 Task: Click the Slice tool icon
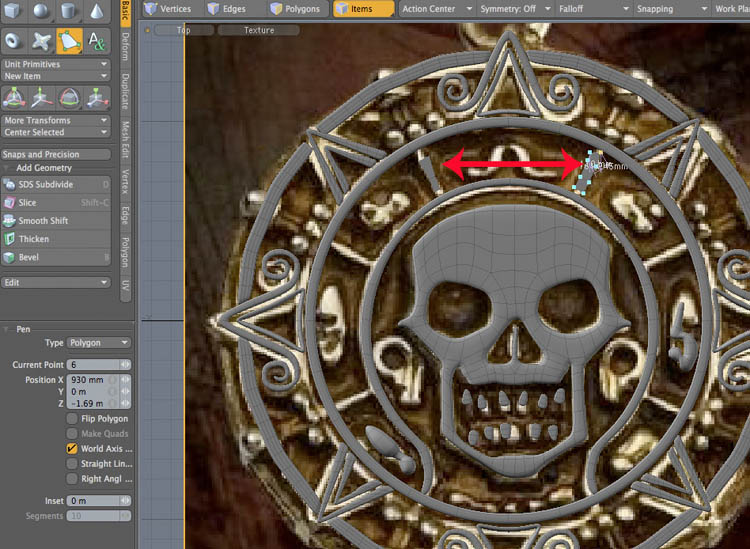coord(10,203)
